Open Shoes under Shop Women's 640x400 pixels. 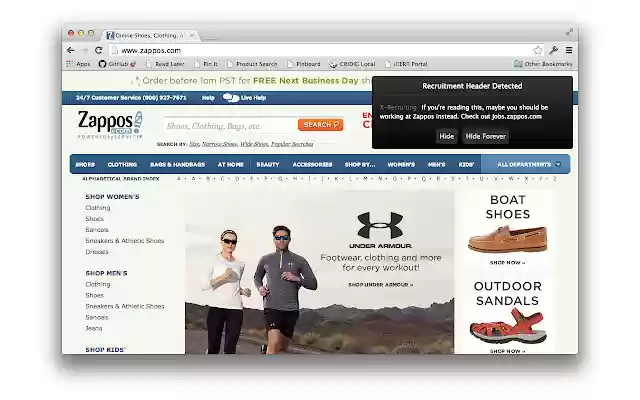[94, 219]
